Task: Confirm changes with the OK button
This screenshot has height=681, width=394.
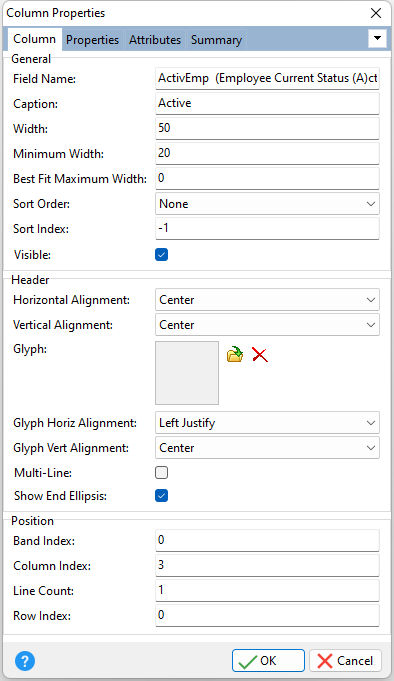Action: [268, 661]
